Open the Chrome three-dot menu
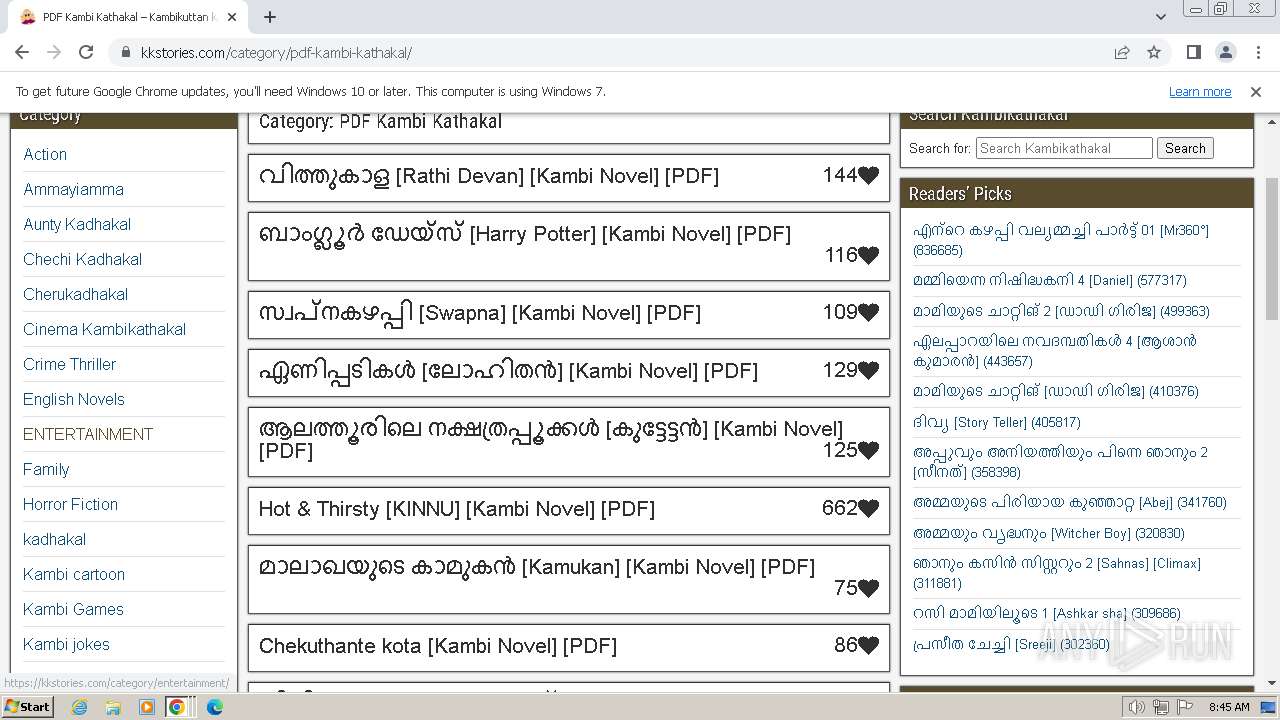The image size is (1280, 720). pyautogui.click(x=1257, y=52)
